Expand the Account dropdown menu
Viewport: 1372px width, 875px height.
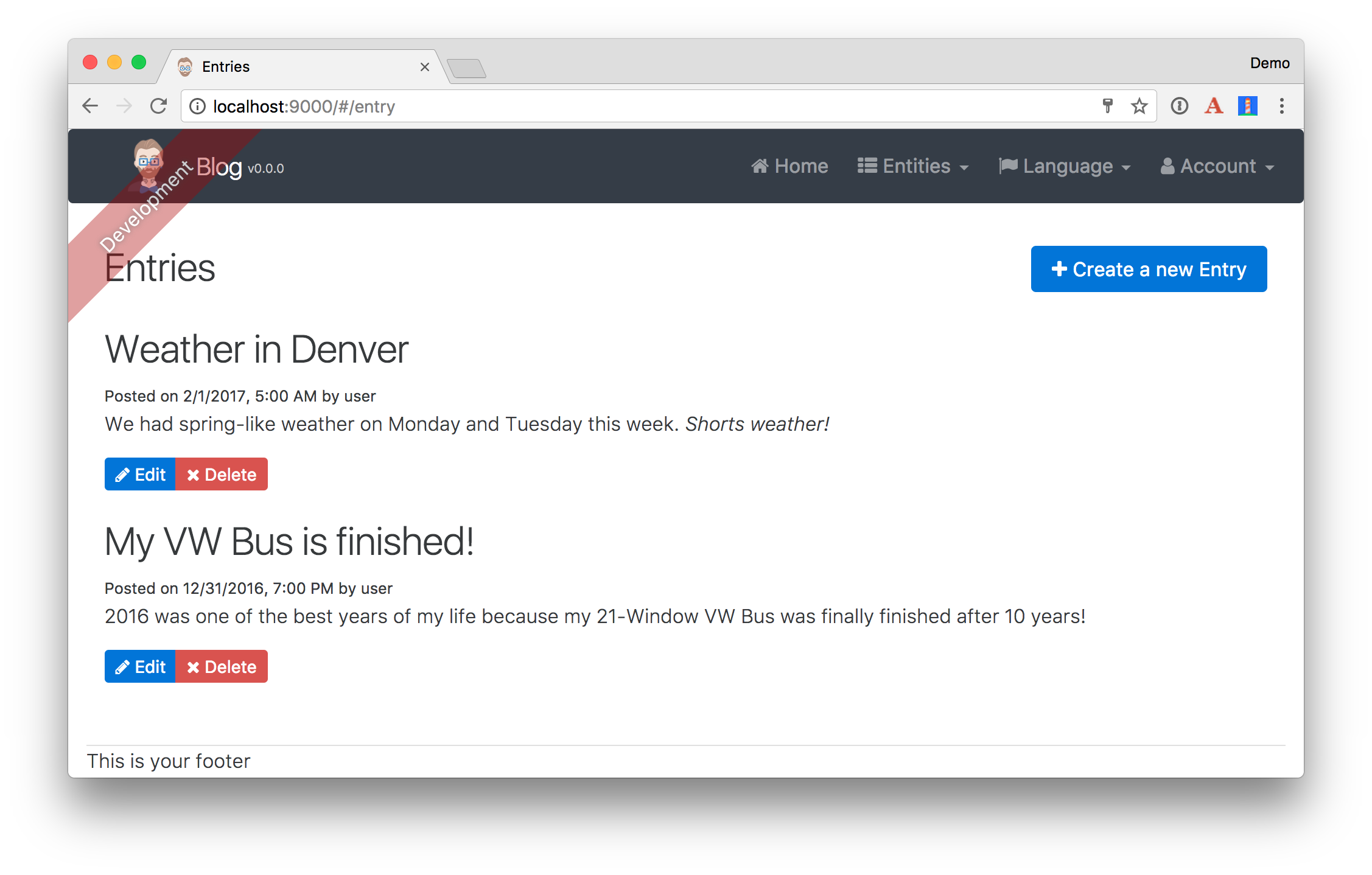click(x=1218, y=166)
